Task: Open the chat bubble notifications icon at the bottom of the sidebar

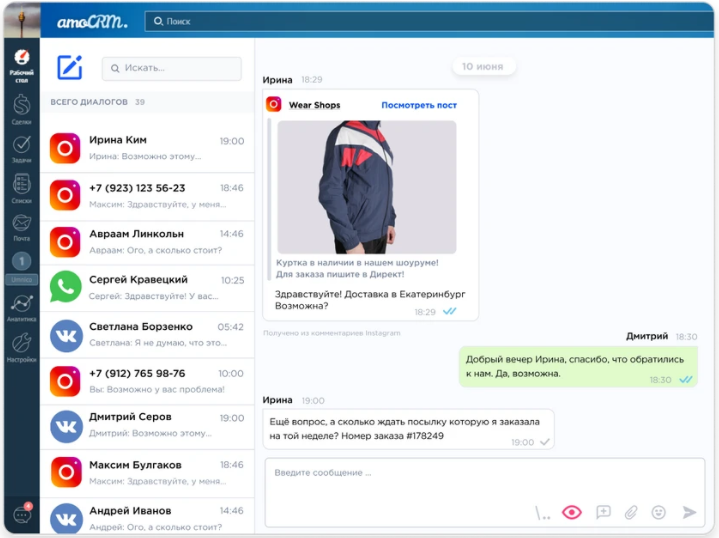Action: click(x=22, y=514)
